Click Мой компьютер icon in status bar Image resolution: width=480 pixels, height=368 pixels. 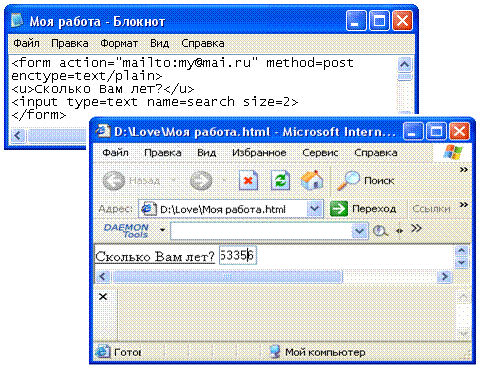coord(275,352)
